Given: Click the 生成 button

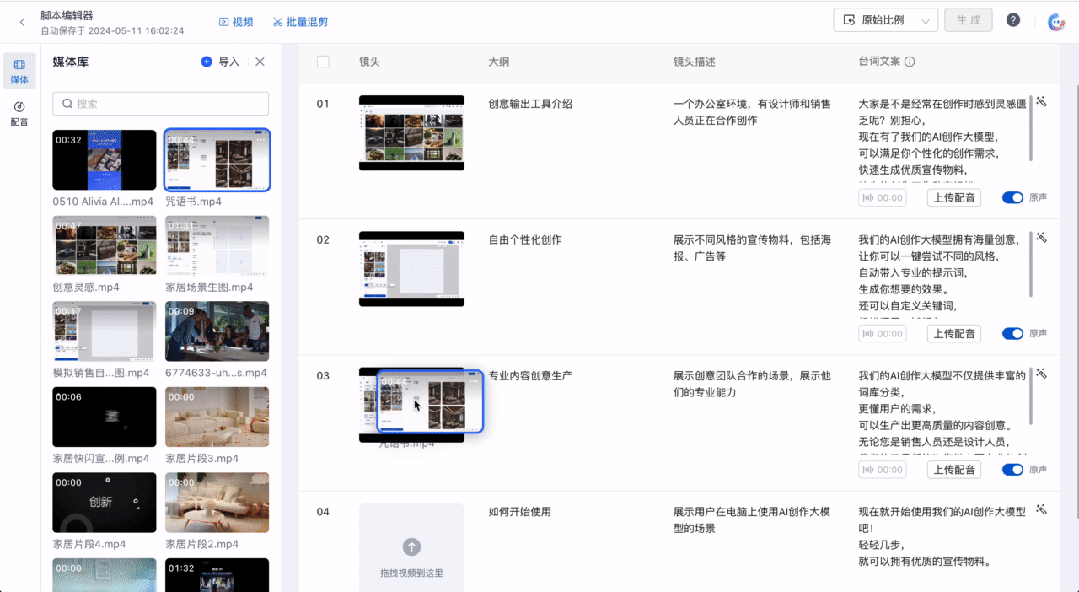Looking at the screenshot, I should coord(968,20).
